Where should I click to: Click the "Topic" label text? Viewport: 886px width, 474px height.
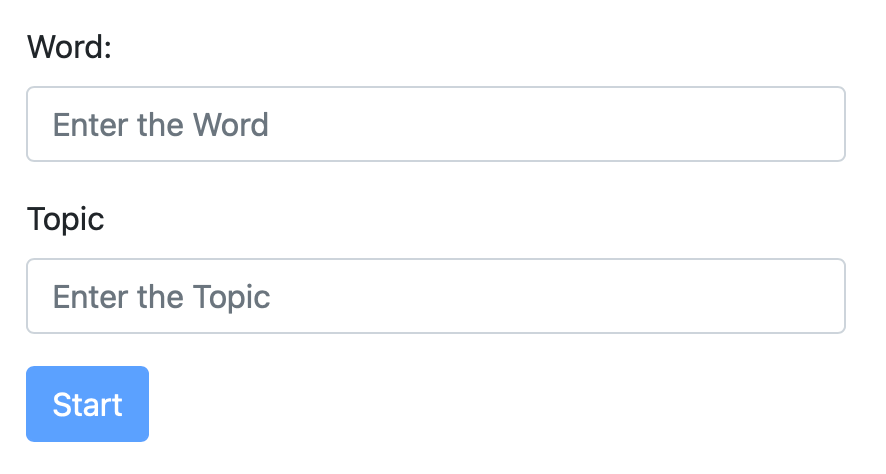point(66,219)
